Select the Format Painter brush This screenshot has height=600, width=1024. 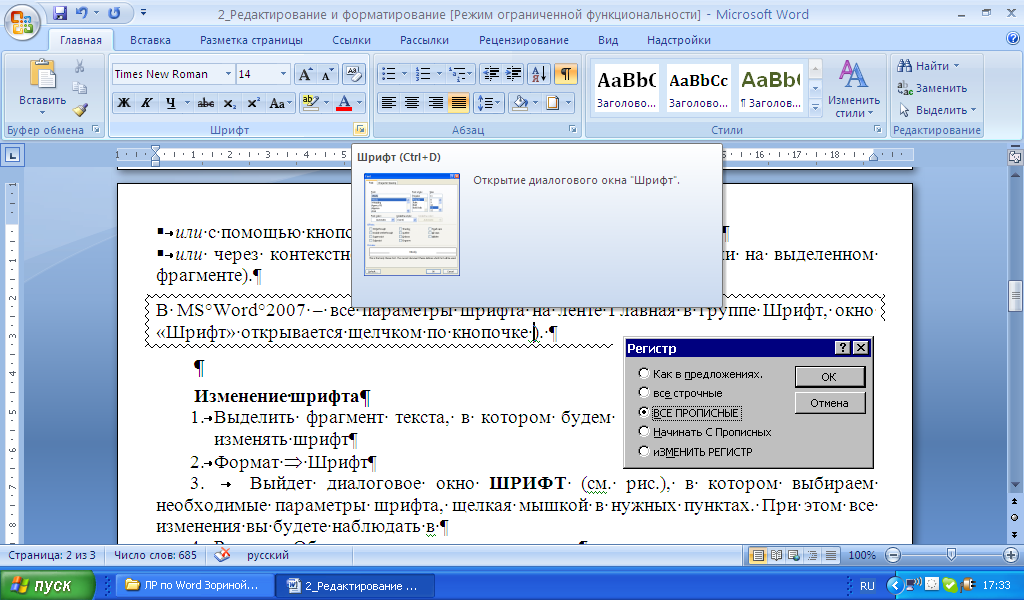coord(80,110)
